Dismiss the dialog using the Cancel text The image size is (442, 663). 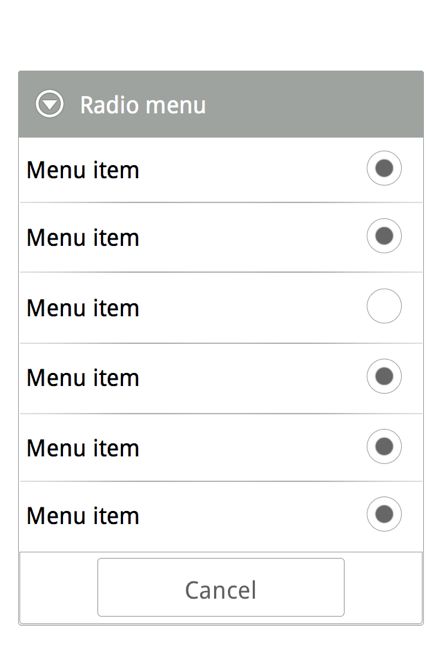click(221, 590)
